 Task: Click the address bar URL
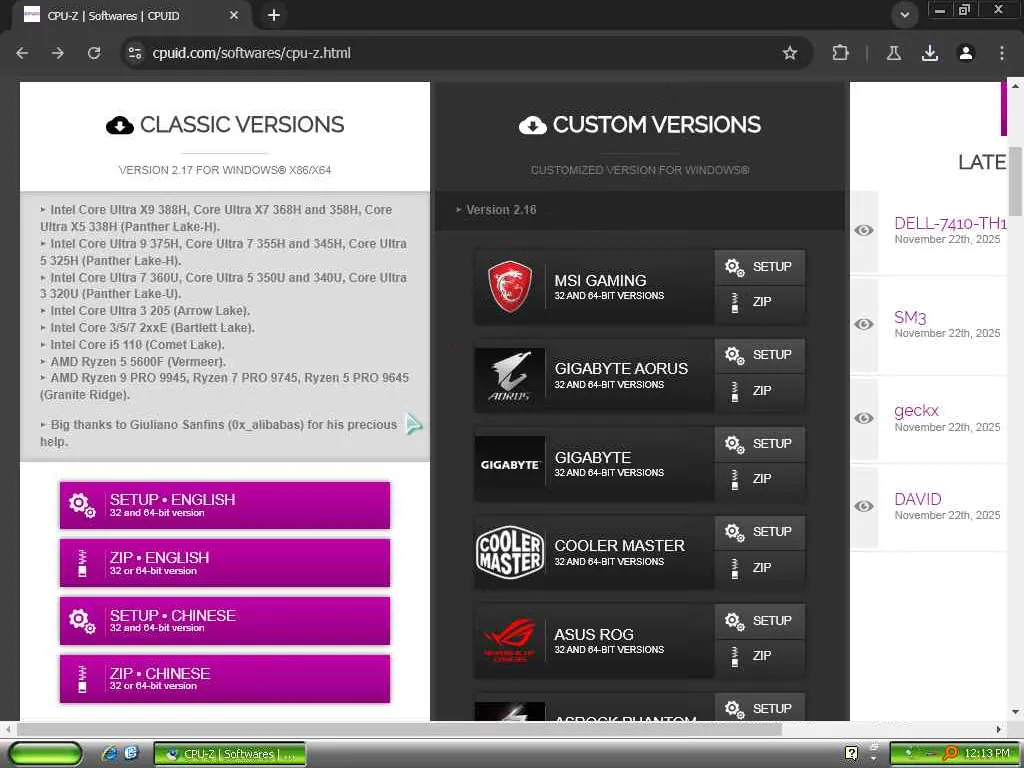[251, 53]
